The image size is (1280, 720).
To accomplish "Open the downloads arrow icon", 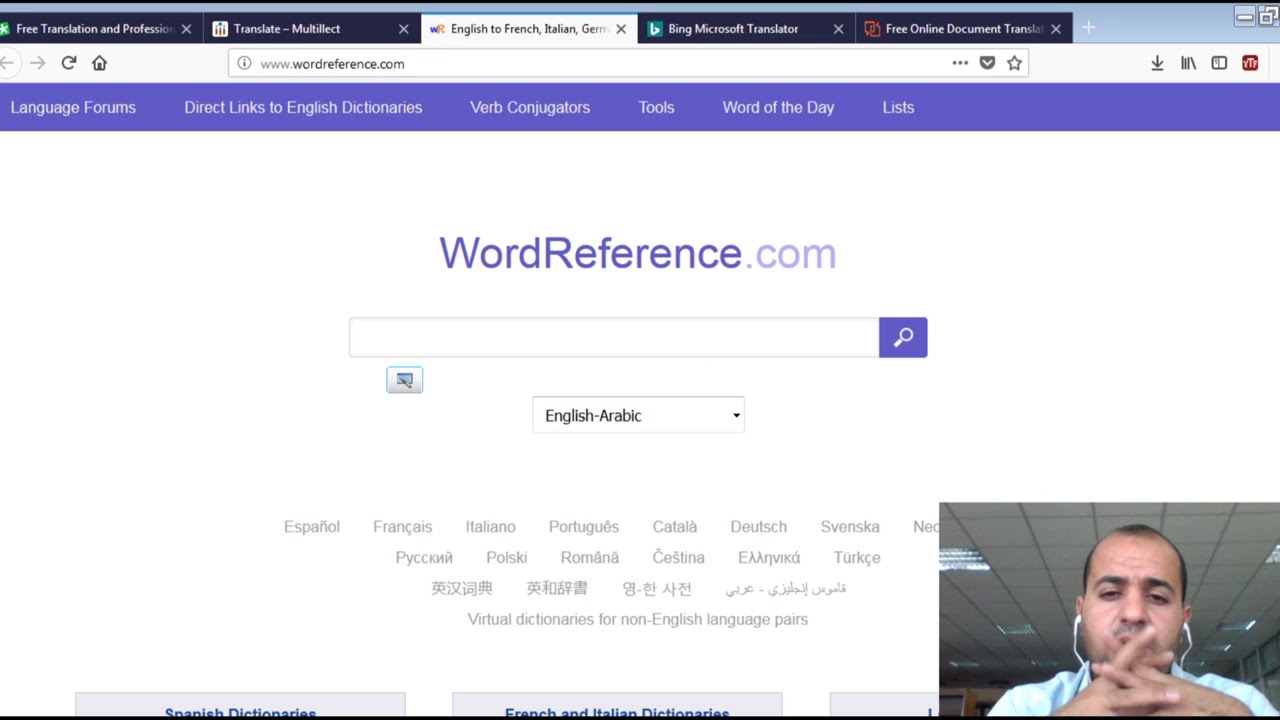I will pos(1157,63).
